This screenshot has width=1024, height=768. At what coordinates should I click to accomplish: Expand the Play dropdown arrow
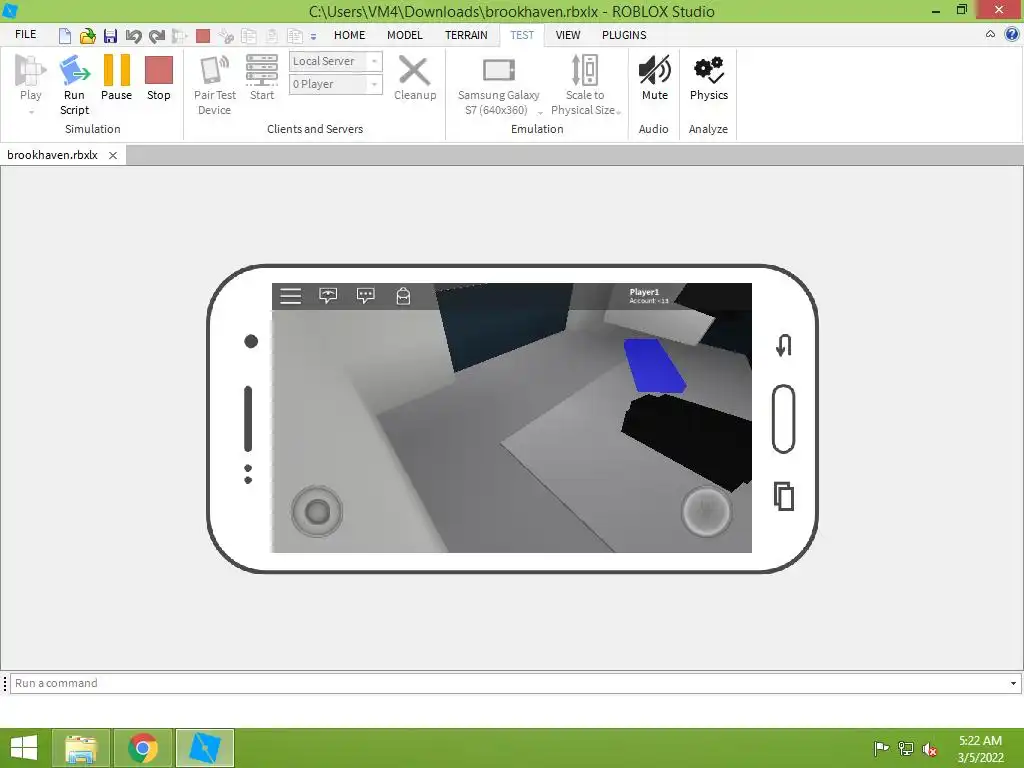pyautogui.click(x=31, y=112)
